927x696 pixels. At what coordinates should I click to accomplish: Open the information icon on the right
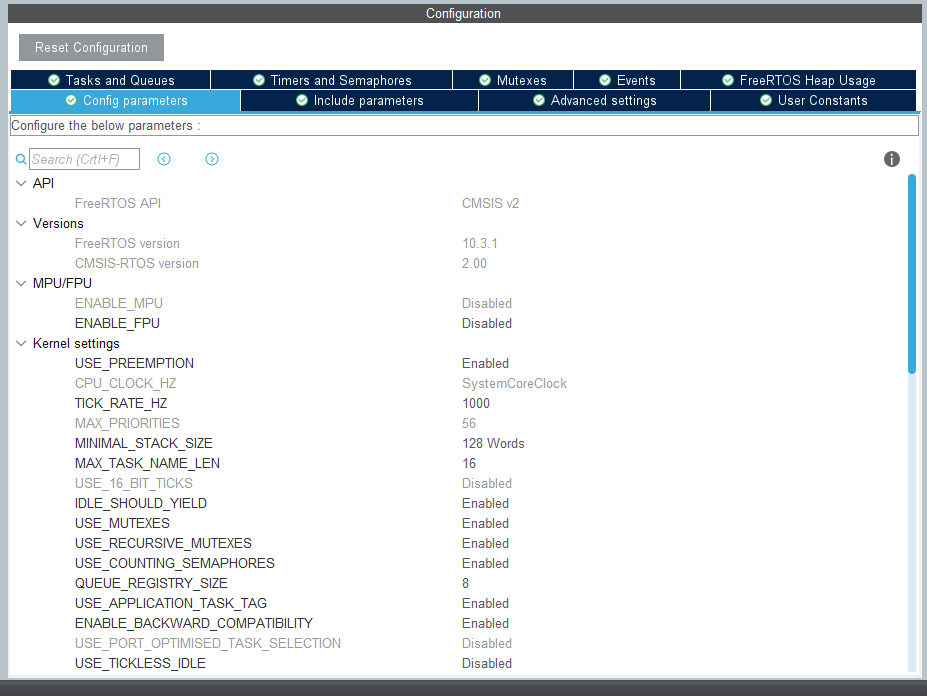click(x=891, y=159)
